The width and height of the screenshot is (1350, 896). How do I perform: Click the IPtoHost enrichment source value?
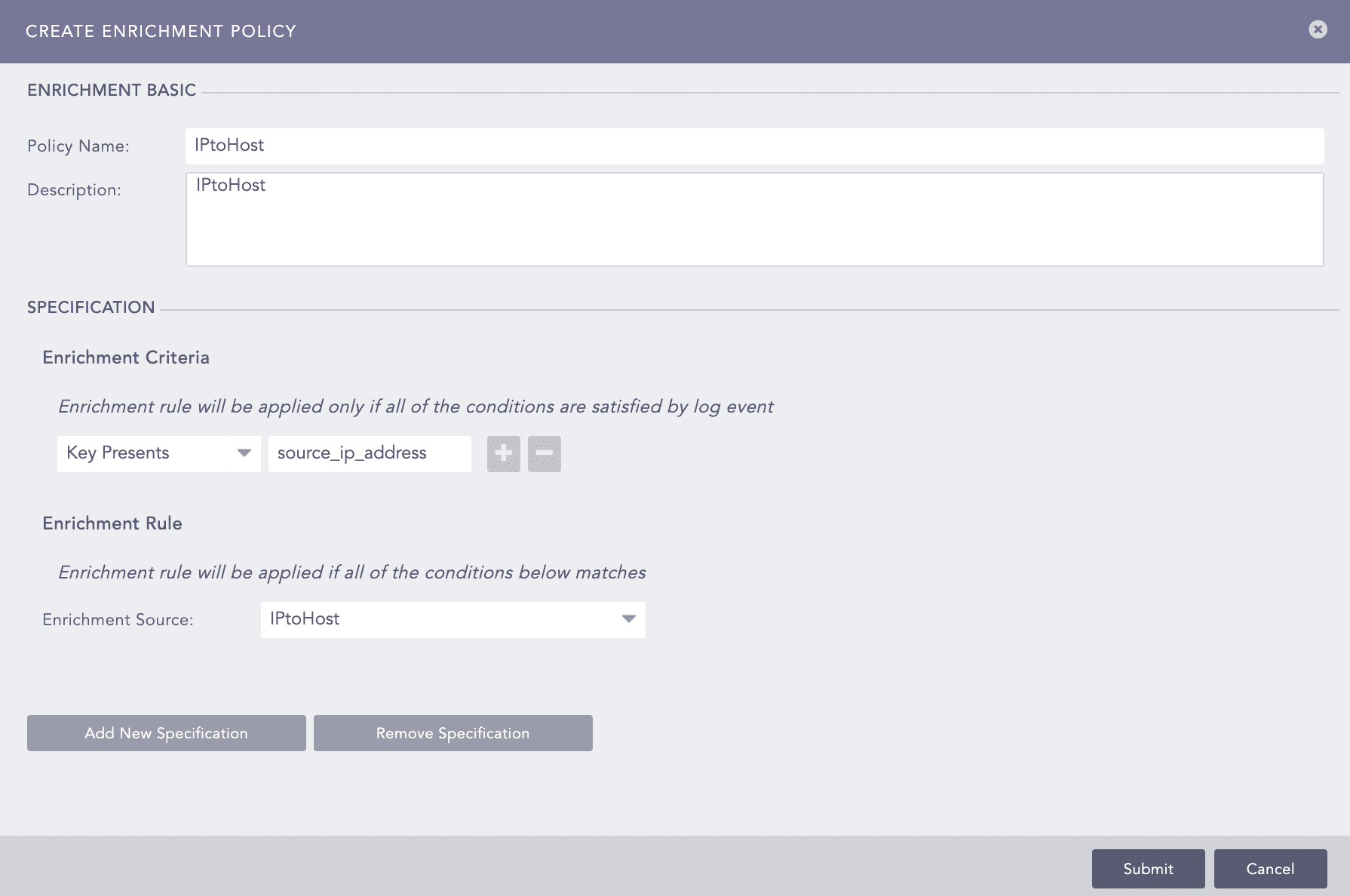(305, 619)
